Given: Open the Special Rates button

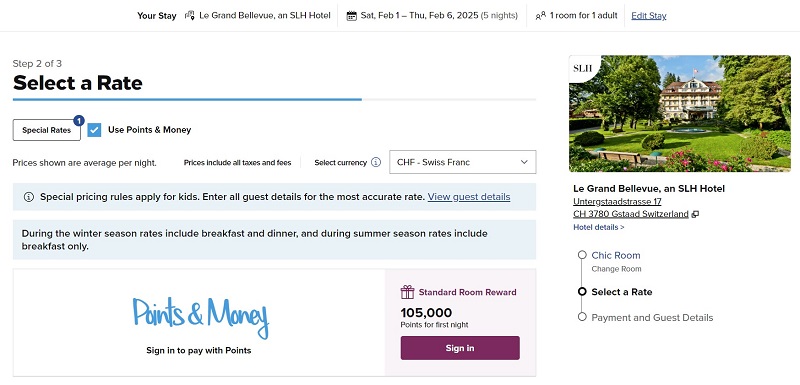Looking at the screenshot, I should click(46, 130).
